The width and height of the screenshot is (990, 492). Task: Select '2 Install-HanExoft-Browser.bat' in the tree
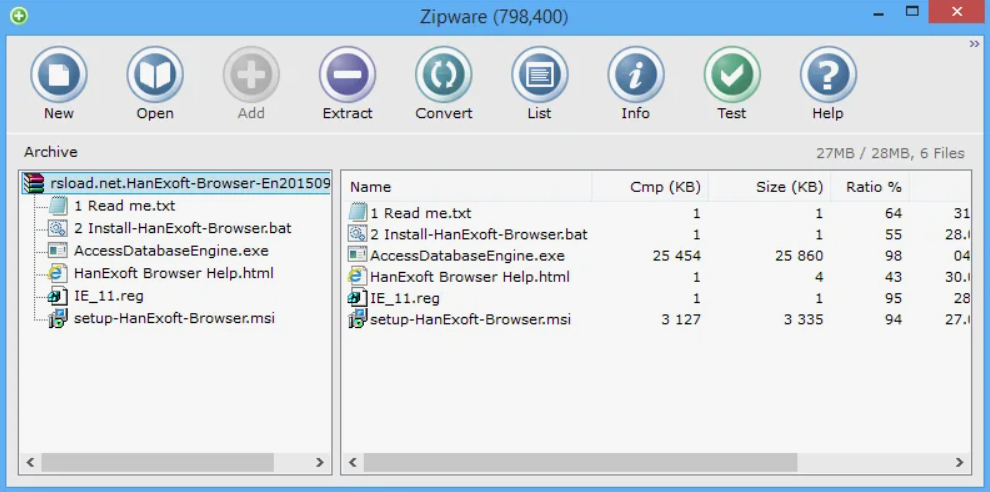pyautogui.click(x=182, y=228)
